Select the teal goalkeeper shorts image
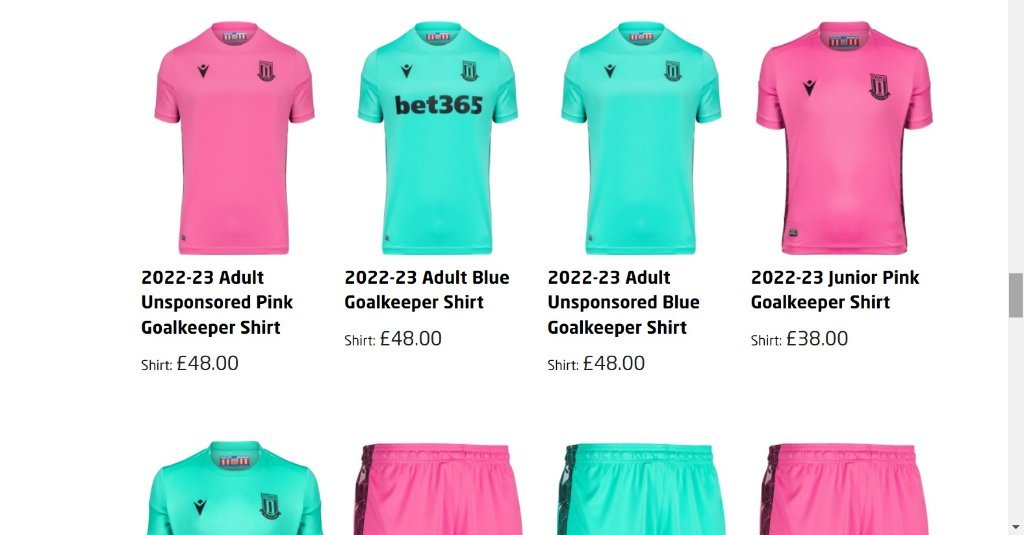 pos(641,489)
